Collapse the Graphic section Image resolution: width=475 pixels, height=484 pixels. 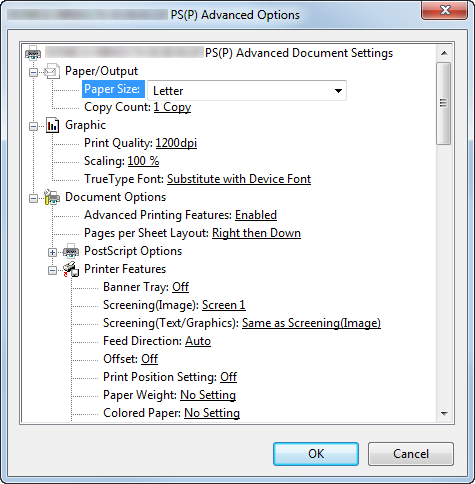click(x=33, y=126)
